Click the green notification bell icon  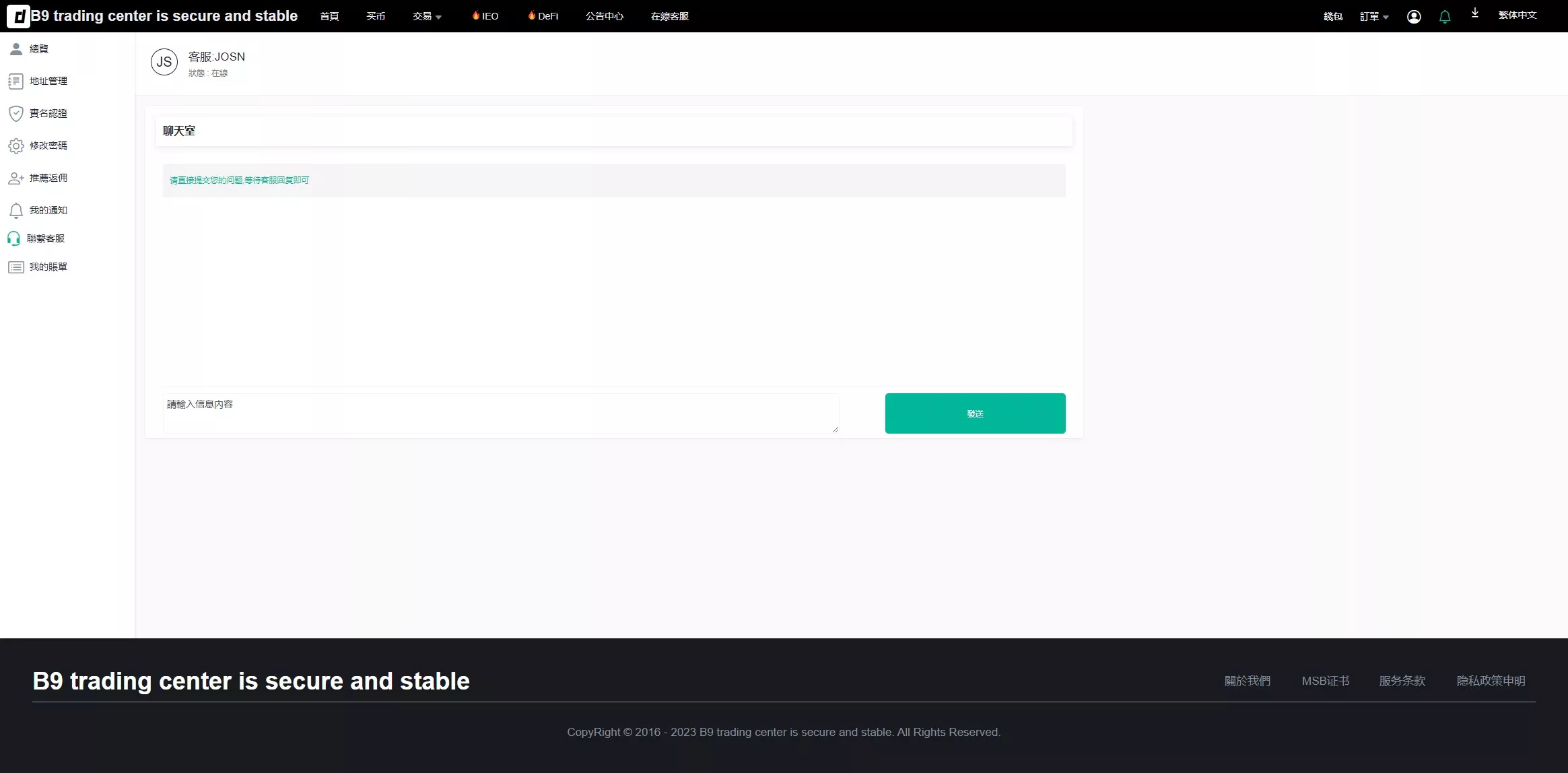tap(1445, 17)
